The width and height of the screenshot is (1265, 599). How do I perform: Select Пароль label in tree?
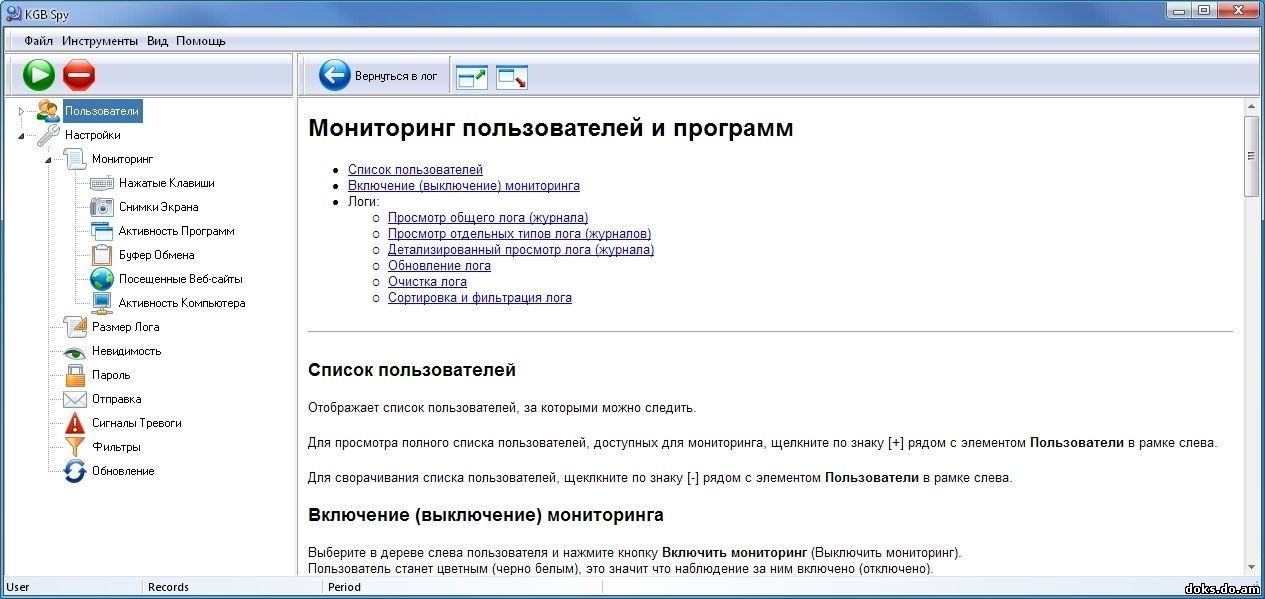click(111, 375)
